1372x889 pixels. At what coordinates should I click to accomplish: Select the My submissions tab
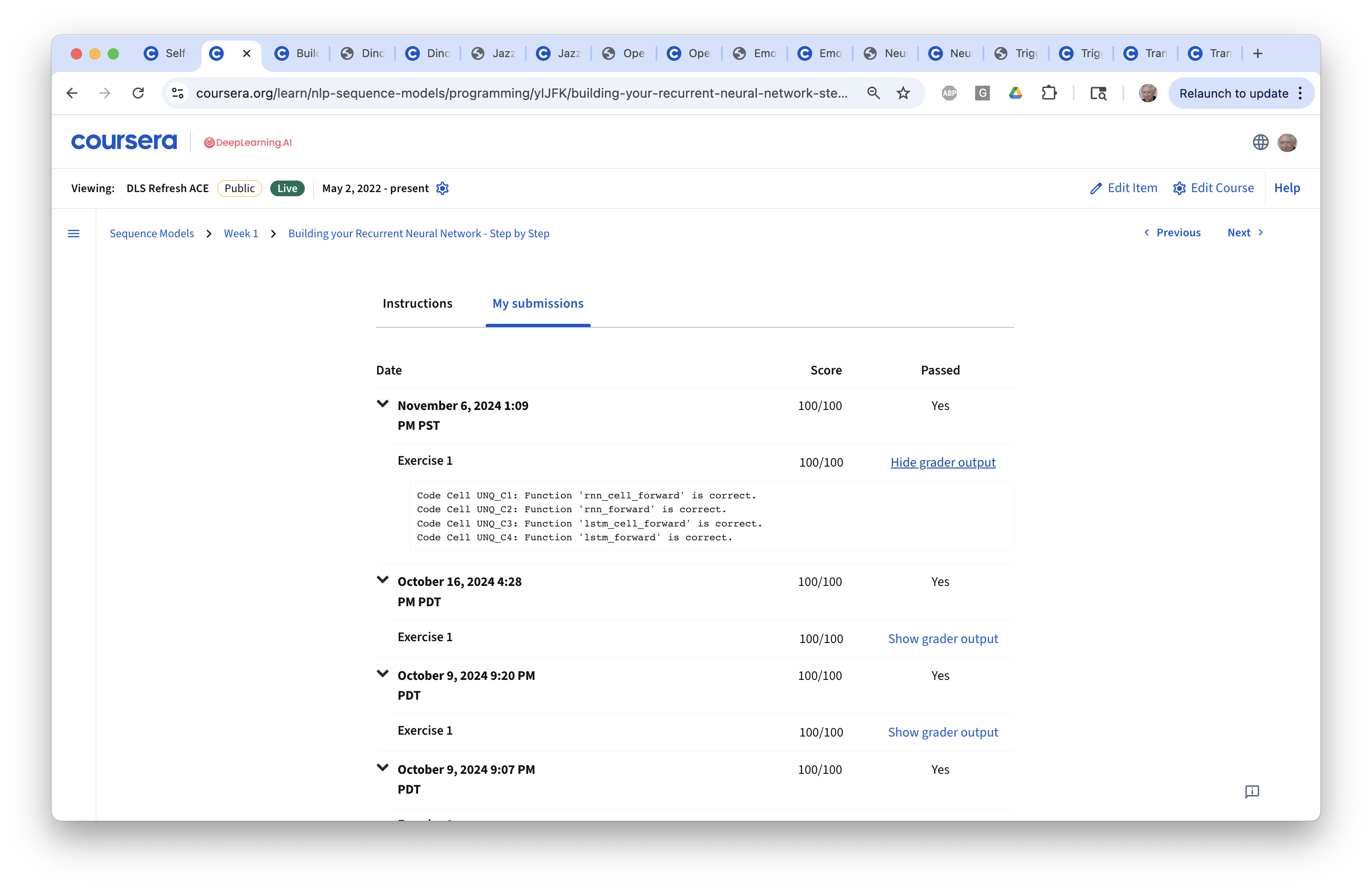click(x=537, y=304)
